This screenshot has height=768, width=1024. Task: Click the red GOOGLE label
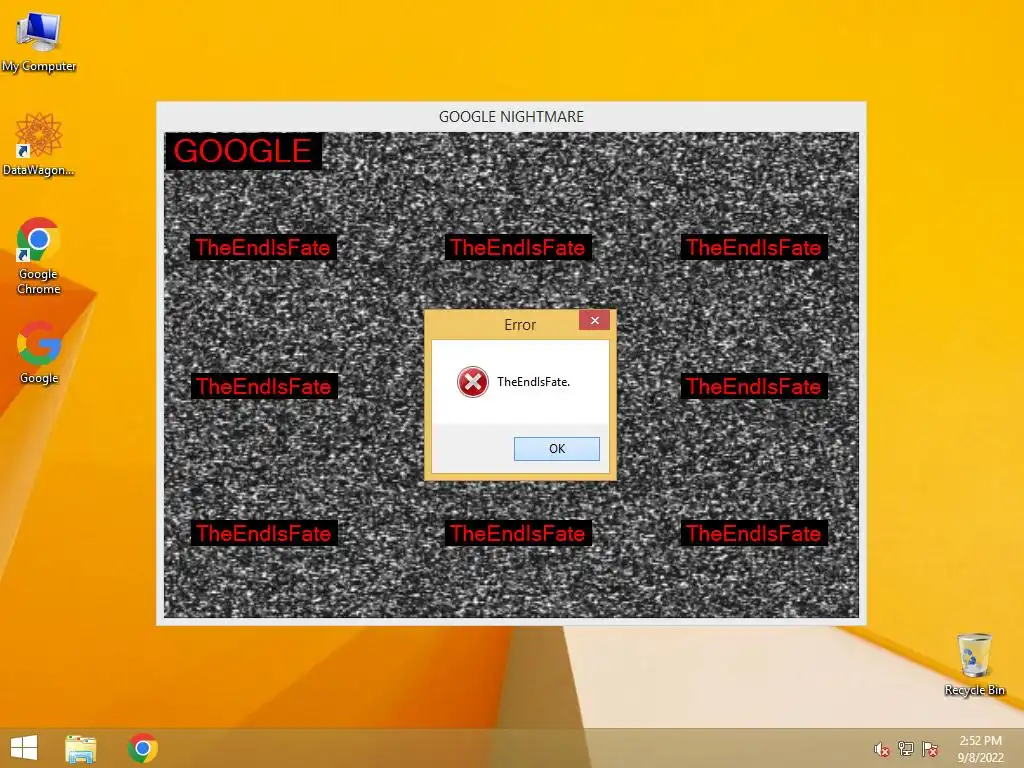pyautogui.click(x=242, y=152)
